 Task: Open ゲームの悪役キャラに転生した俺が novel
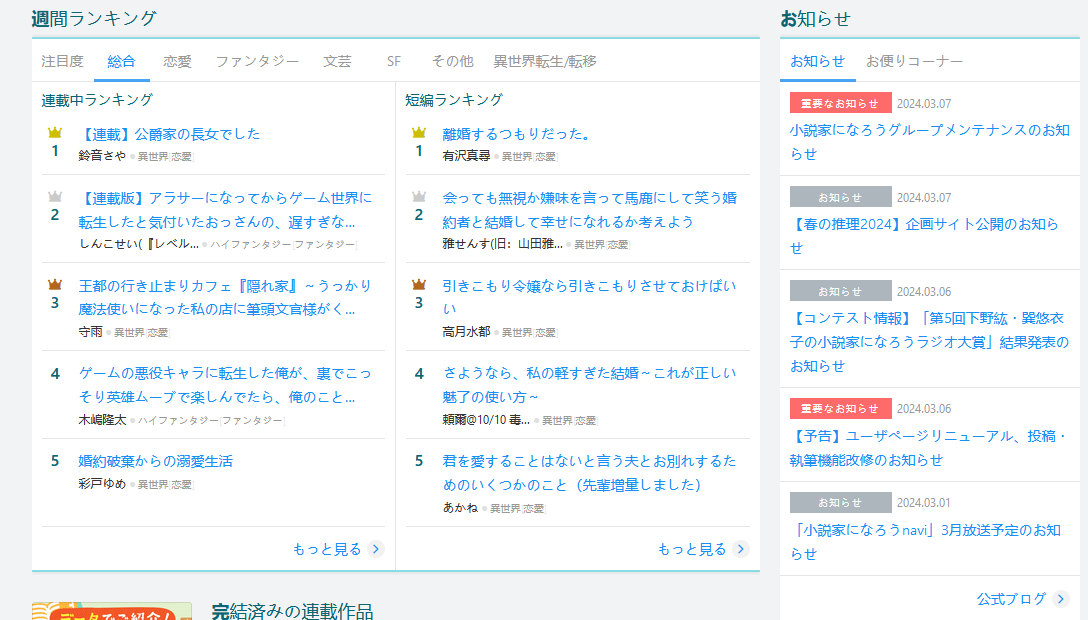tap(226, 385)
